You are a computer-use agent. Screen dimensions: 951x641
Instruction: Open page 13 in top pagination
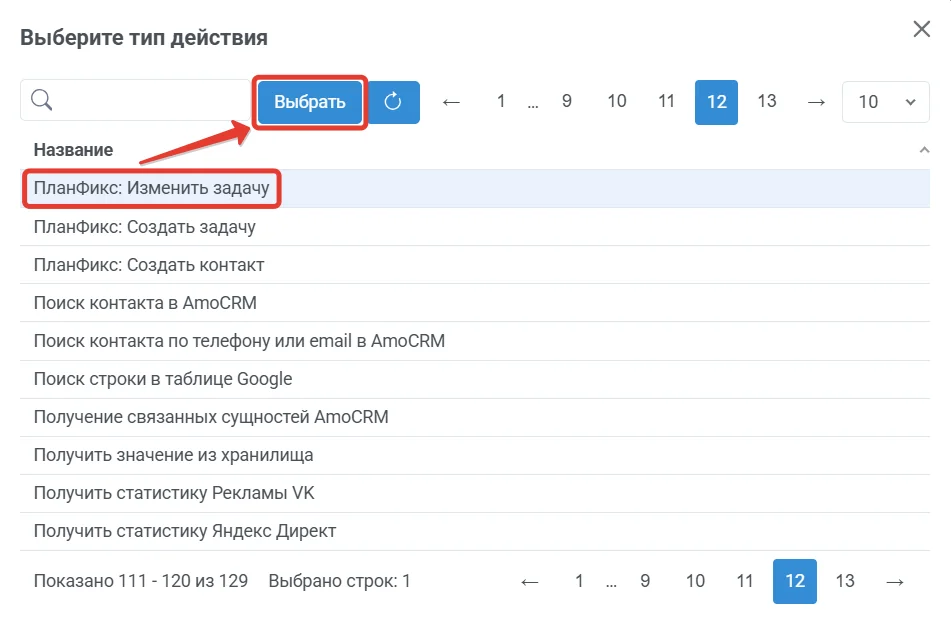(767, 101)
